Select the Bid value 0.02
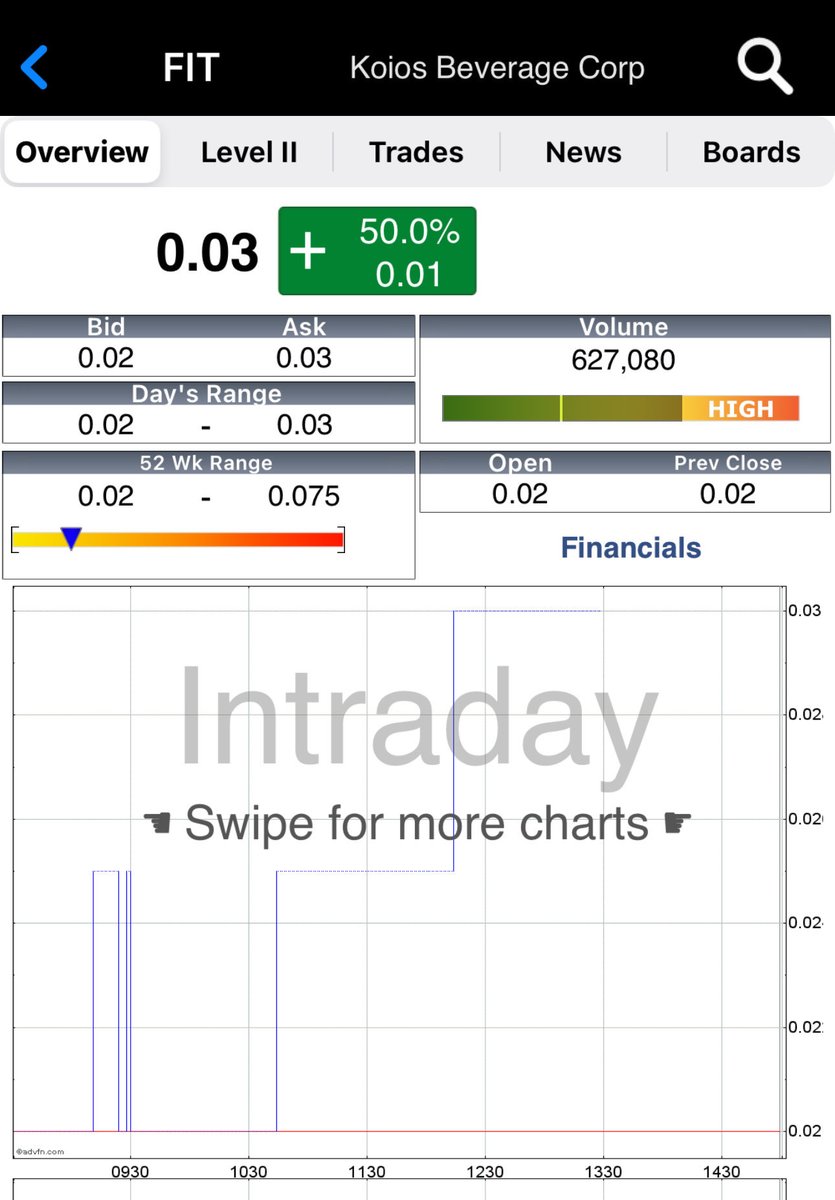The width and height of the screenshot is (835, 1200). 106,358
